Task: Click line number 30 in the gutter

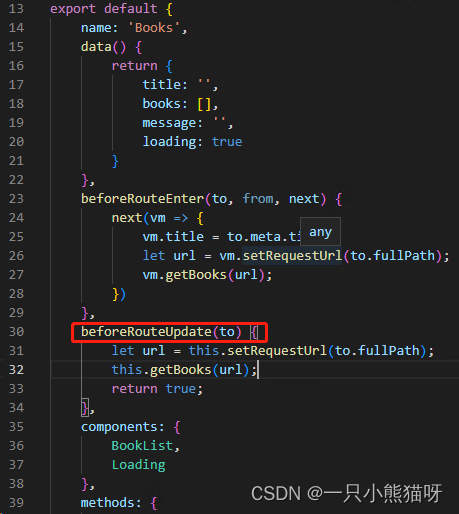Action: [x=16, y=332]
